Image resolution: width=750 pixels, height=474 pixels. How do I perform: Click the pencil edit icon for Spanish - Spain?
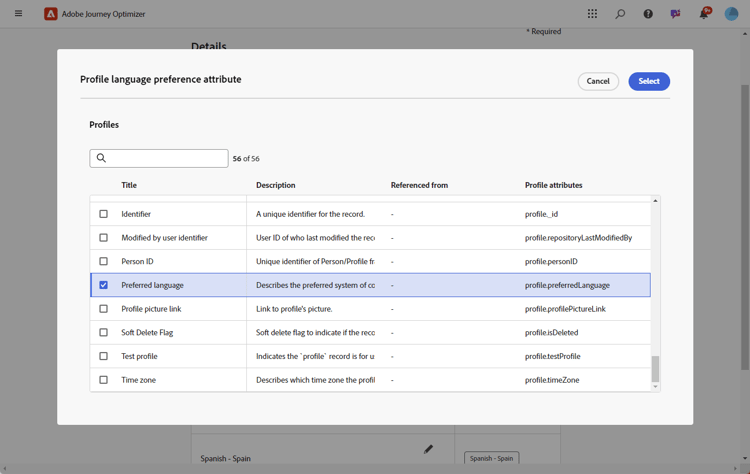(x=428, y=450)
